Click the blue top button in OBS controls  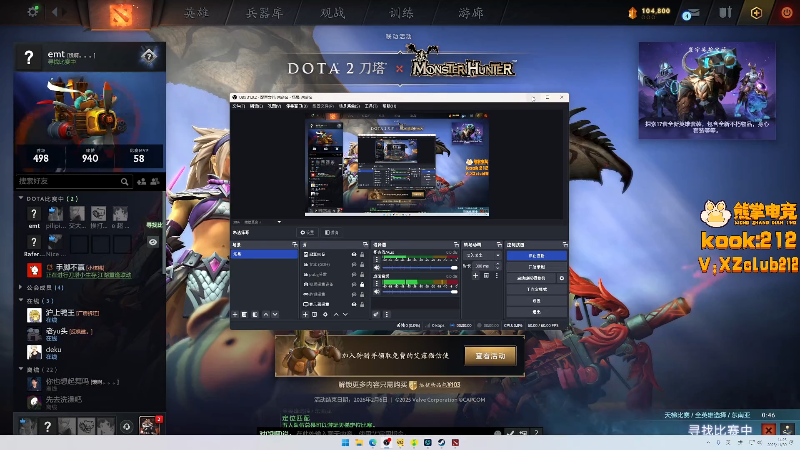[x=536, y=256]
